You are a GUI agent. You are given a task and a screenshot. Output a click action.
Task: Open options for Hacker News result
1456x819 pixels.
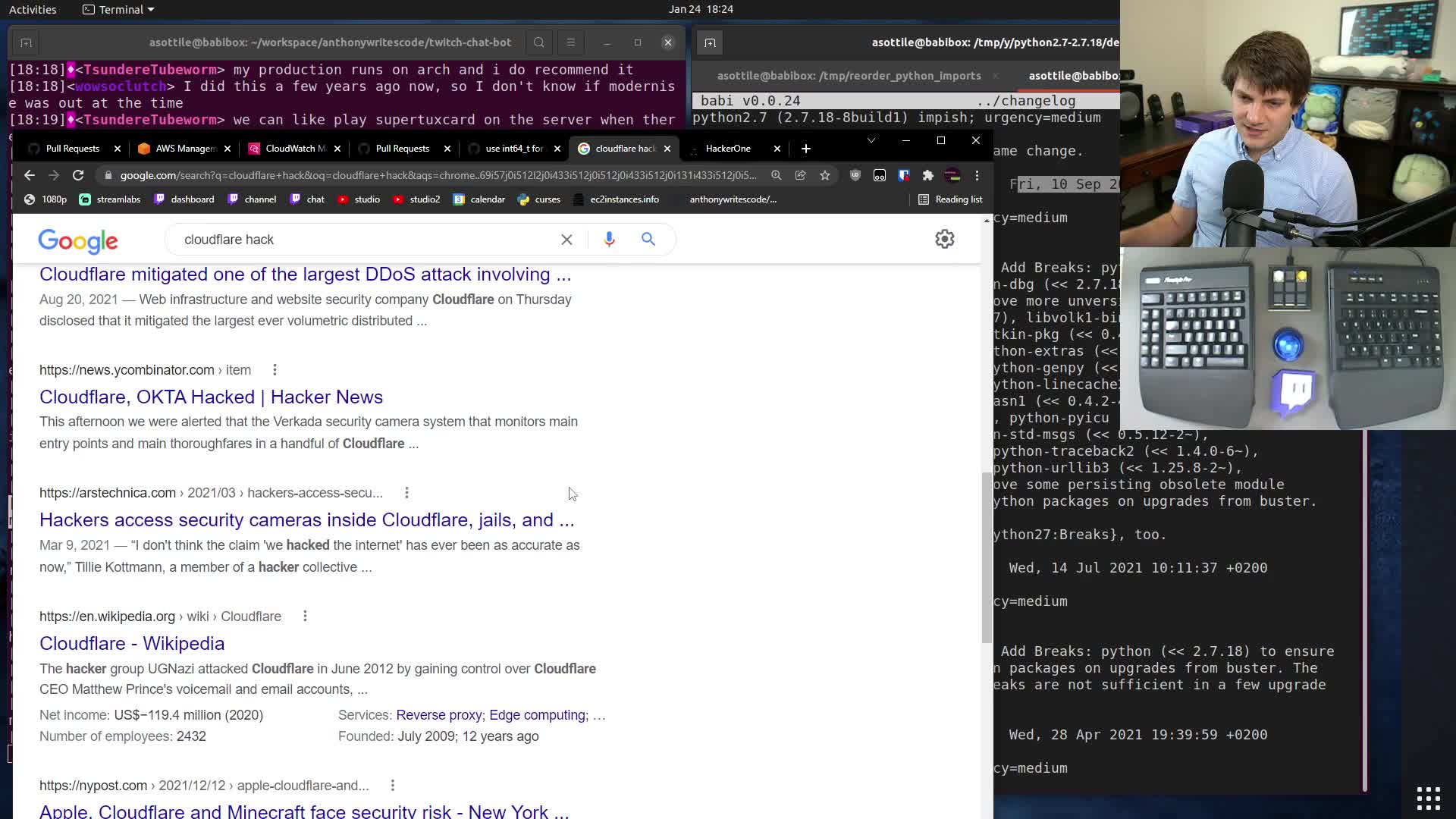click(275, 370)
